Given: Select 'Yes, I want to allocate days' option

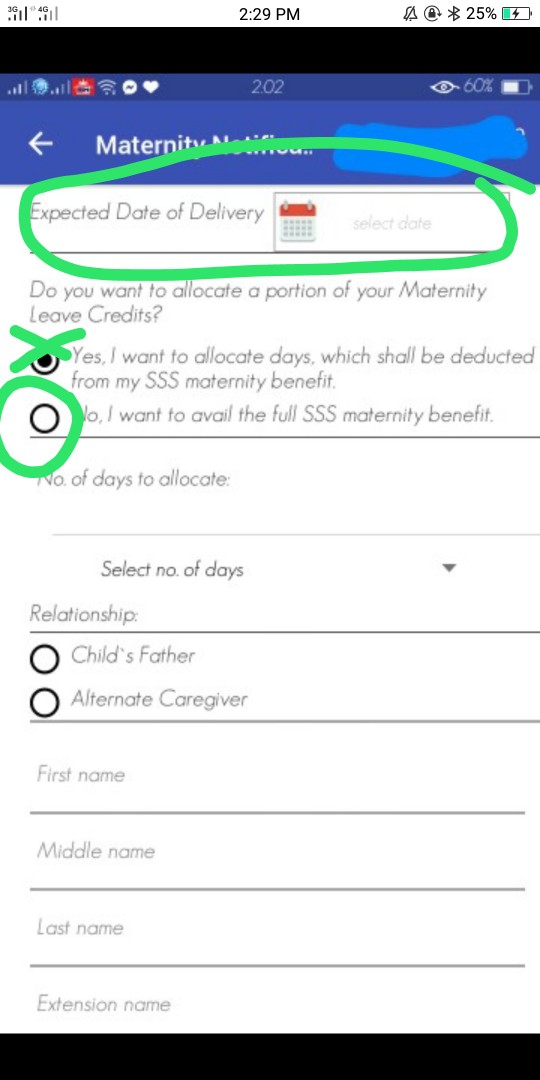Looking at the screenshot, I should click(x=45, y=362).
